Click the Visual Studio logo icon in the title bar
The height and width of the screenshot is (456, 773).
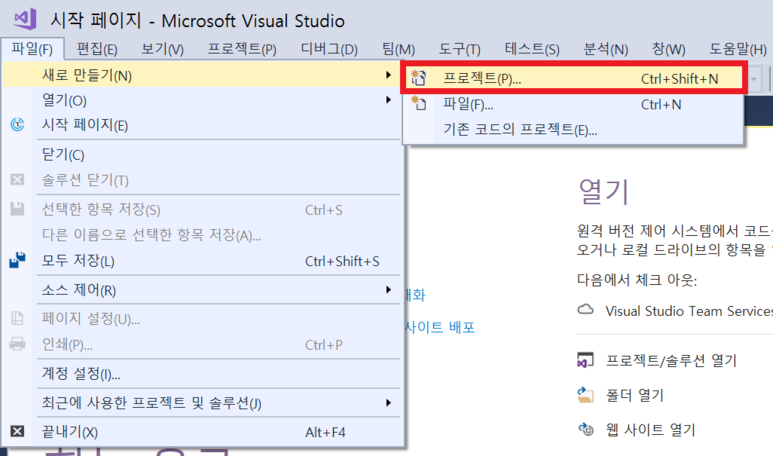(x=25, y=19)
